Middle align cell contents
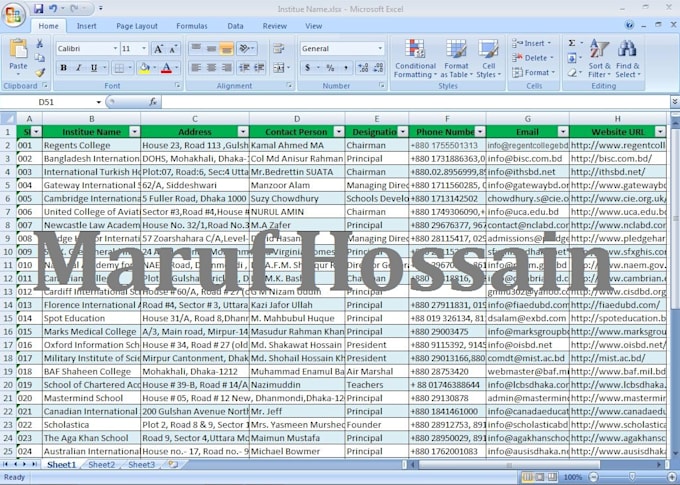Image resolution: width=680 pixels, height=485 pixels. click(x=211, y=48)
